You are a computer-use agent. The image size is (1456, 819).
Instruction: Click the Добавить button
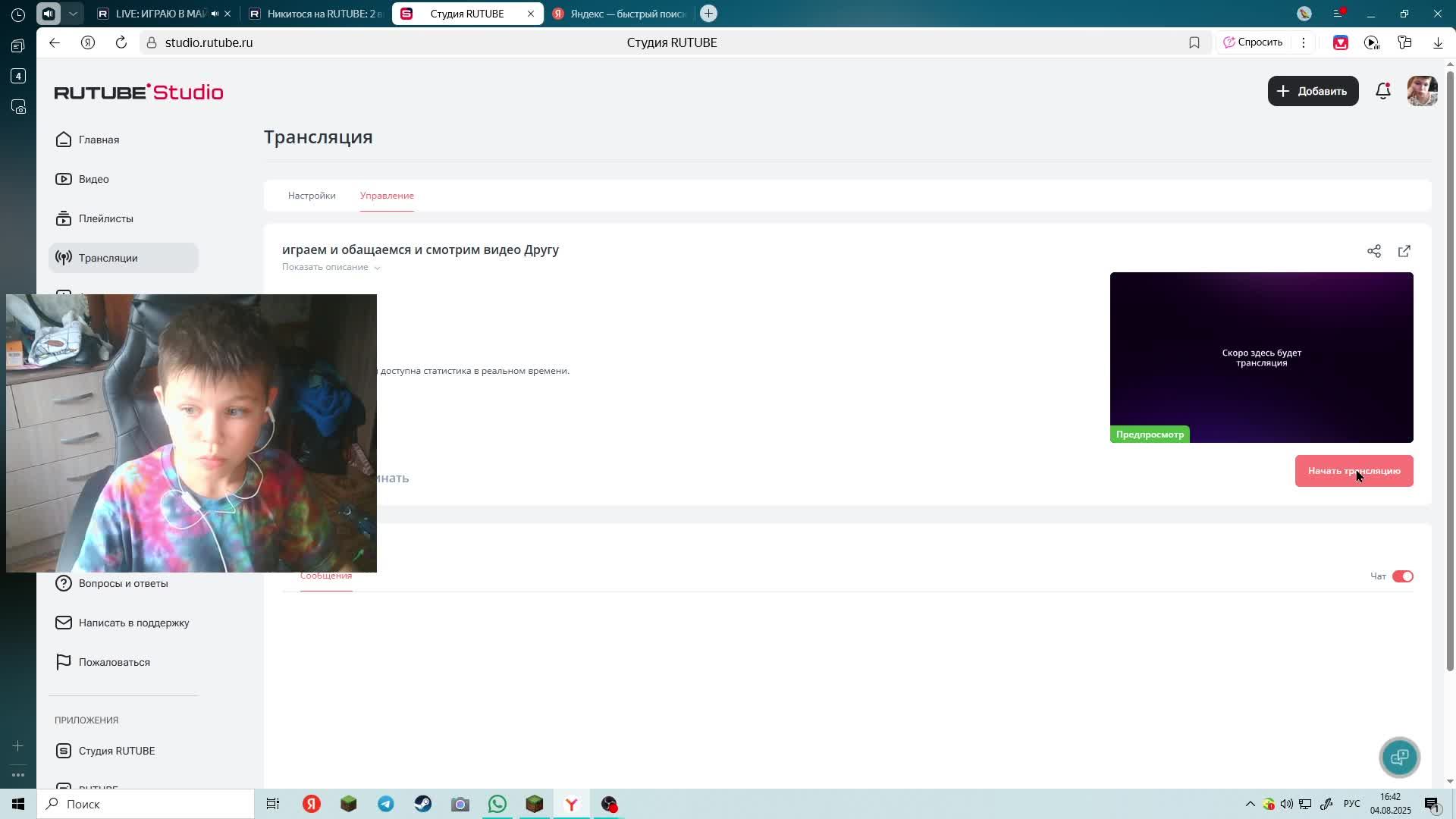coord(1313,91)
